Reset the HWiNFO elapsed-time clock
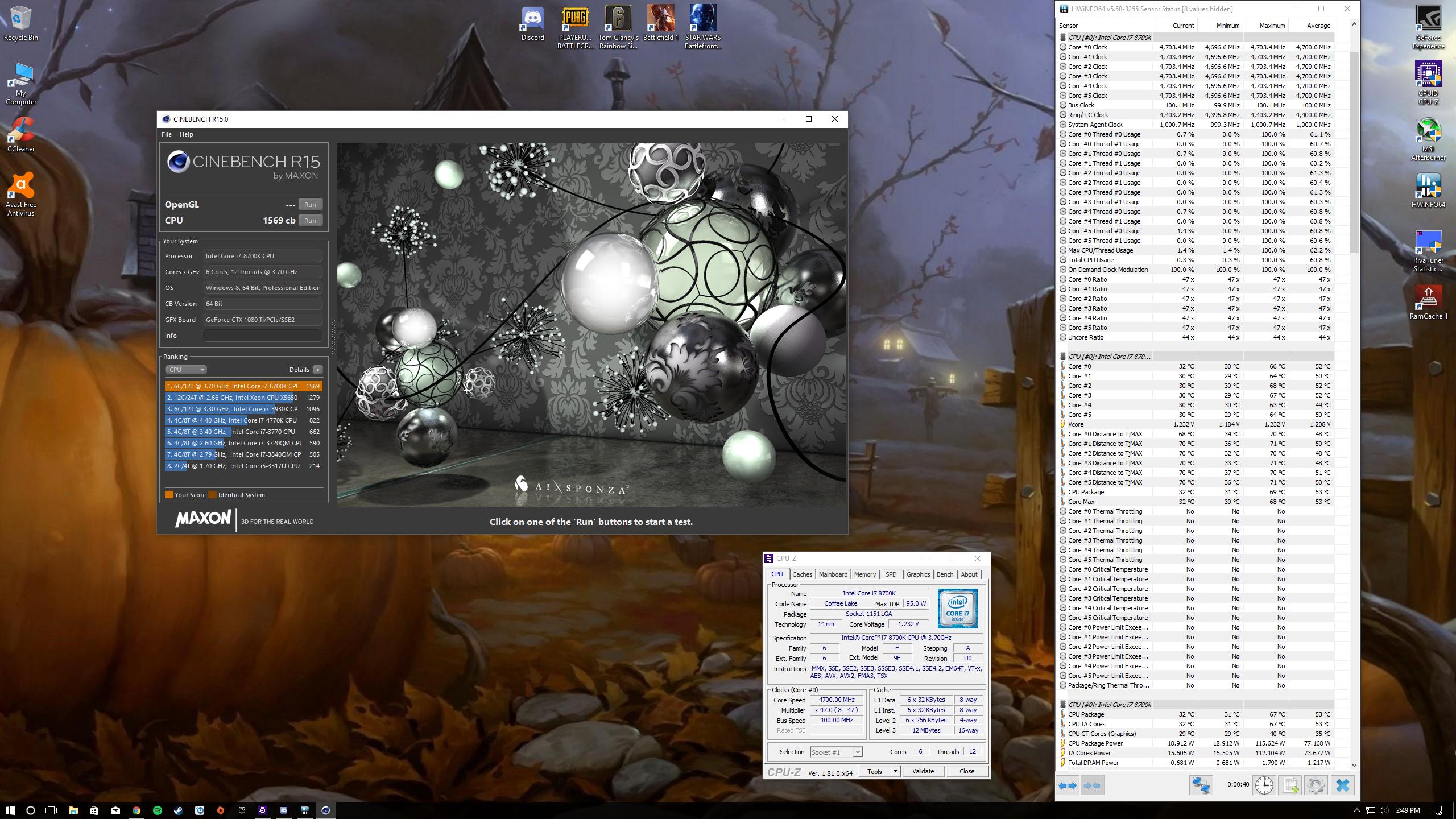This screenshot has height=819, width=1456. coord(1264,785)
